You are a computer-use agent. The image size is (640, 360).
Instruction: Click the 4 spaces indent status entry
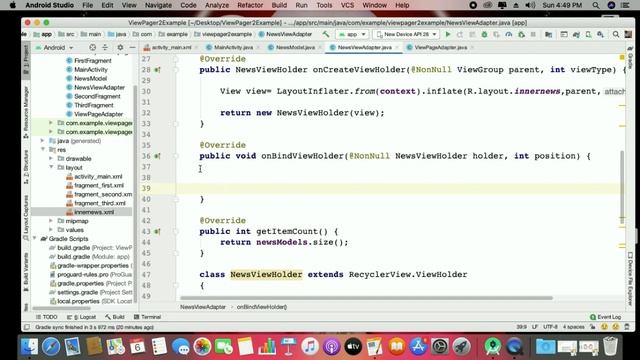coord(573,327)
